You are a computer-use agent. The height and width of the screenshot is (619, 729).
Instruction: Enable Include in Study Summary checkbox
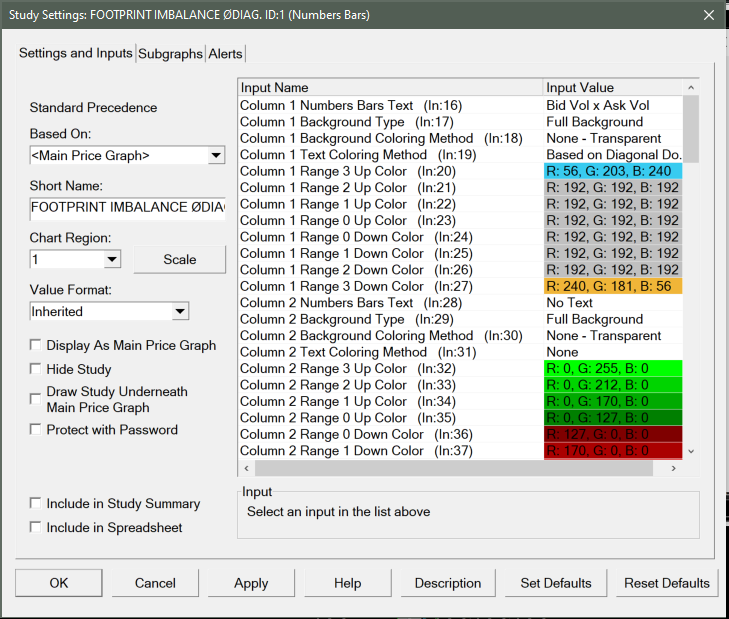tap(36, 504)
